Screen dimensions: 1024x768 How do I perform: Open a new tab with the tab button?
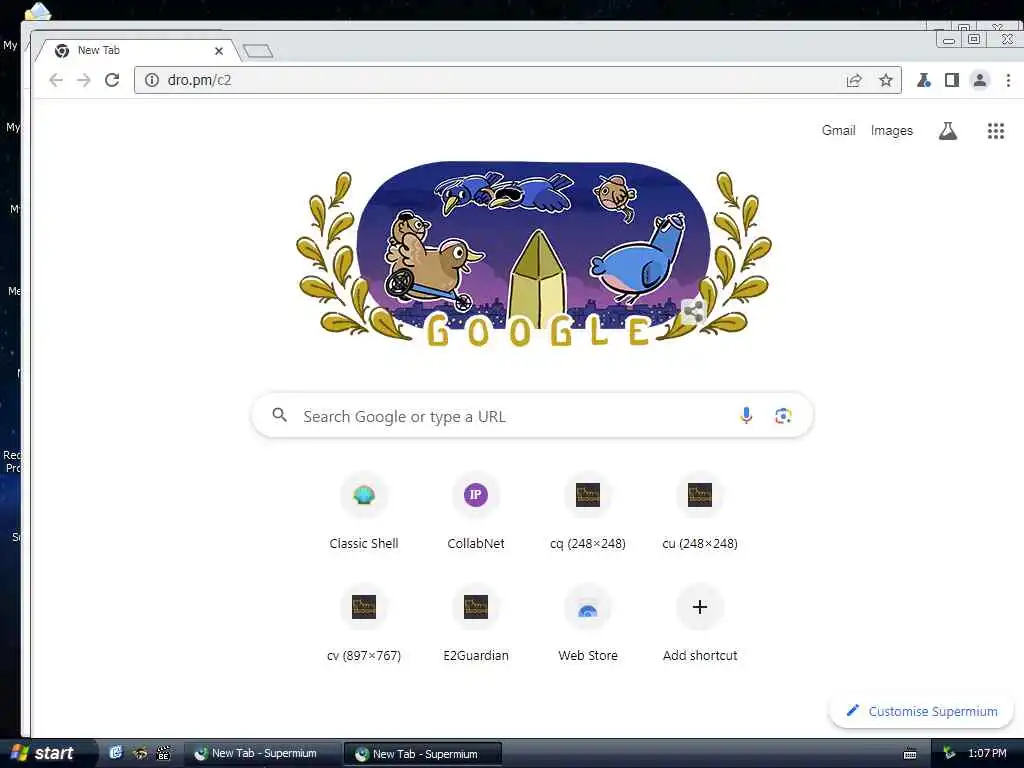(258, 50)
